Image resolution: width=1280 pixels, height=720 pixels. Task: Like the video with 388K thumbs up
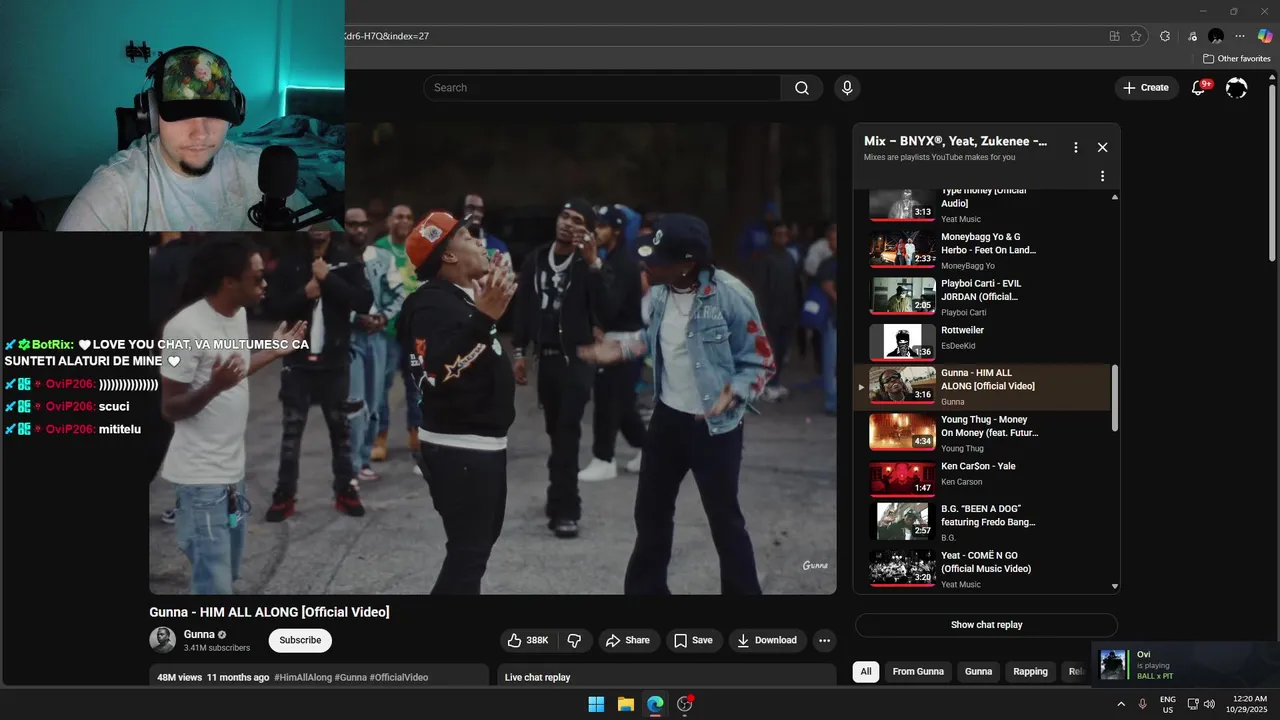pos(528,640)
